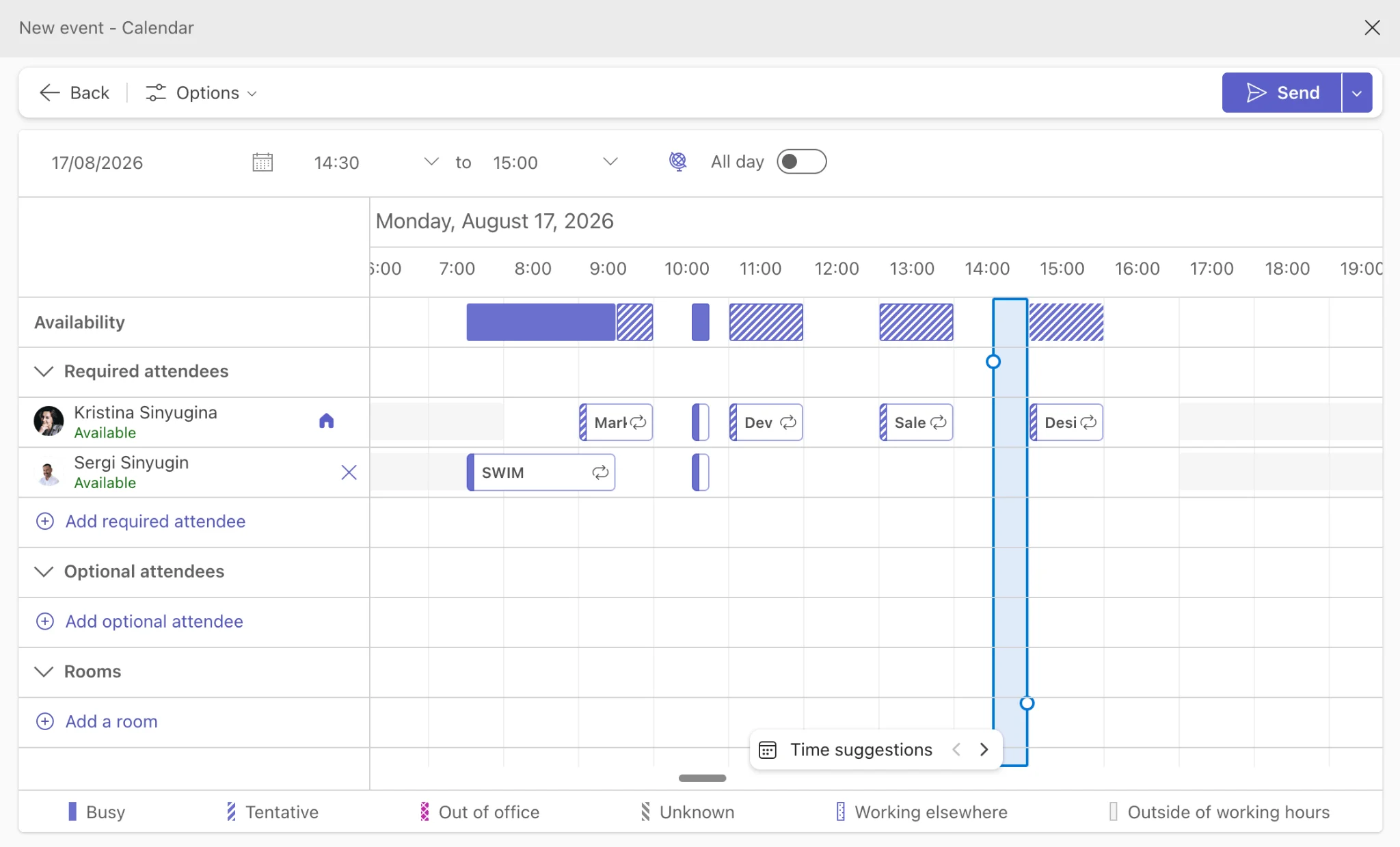The image size is (1400, 847).
Task: Click the 16:00 hour label
Action: pyautogui.click(x=1137, y=269)
